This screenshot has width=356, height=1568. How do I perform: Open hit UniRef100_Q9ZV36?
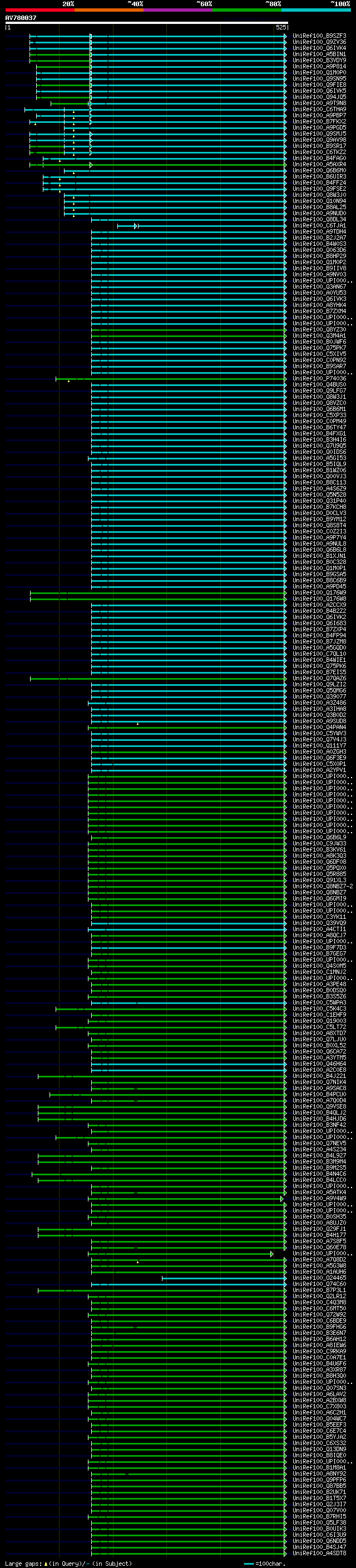[319, 42]
